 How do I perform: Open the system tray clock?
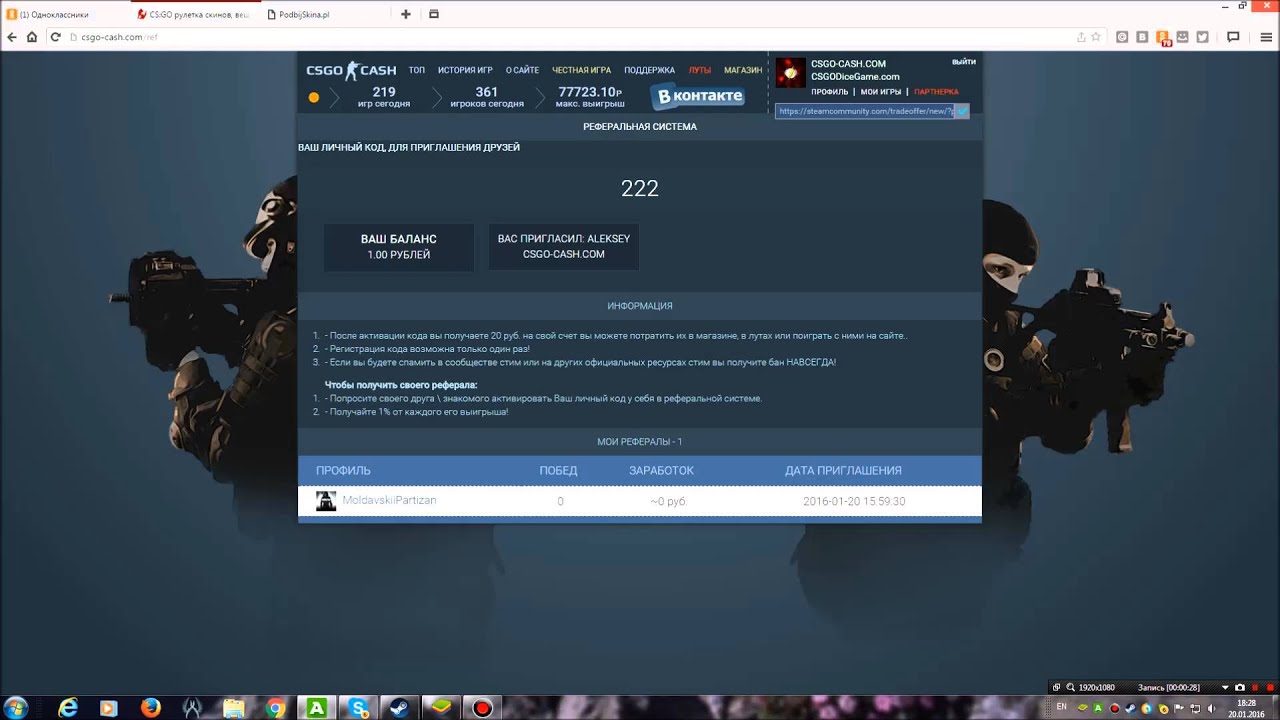(x=1246, y=708)
